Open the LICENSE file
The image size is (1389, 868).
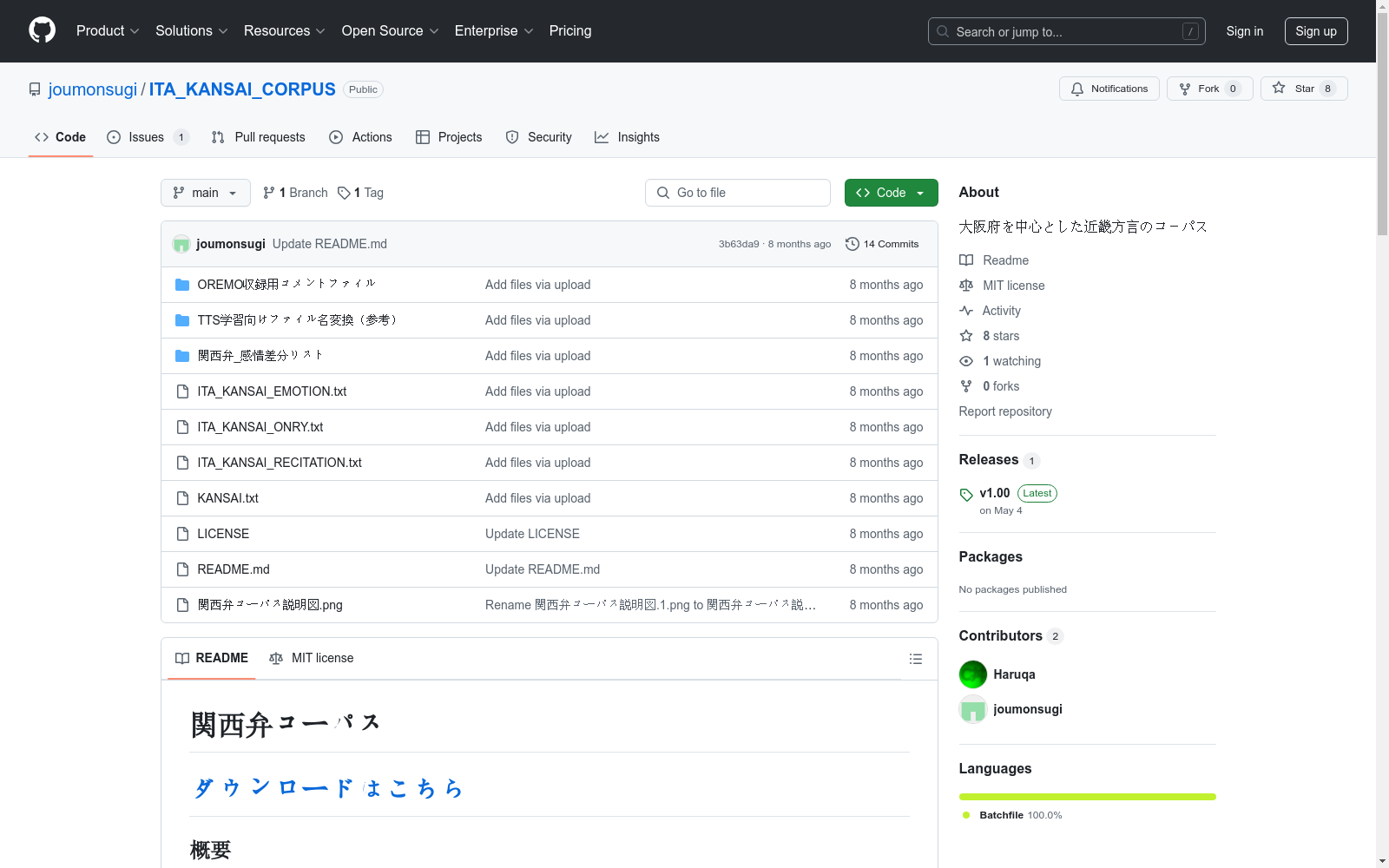pos(223,534)
